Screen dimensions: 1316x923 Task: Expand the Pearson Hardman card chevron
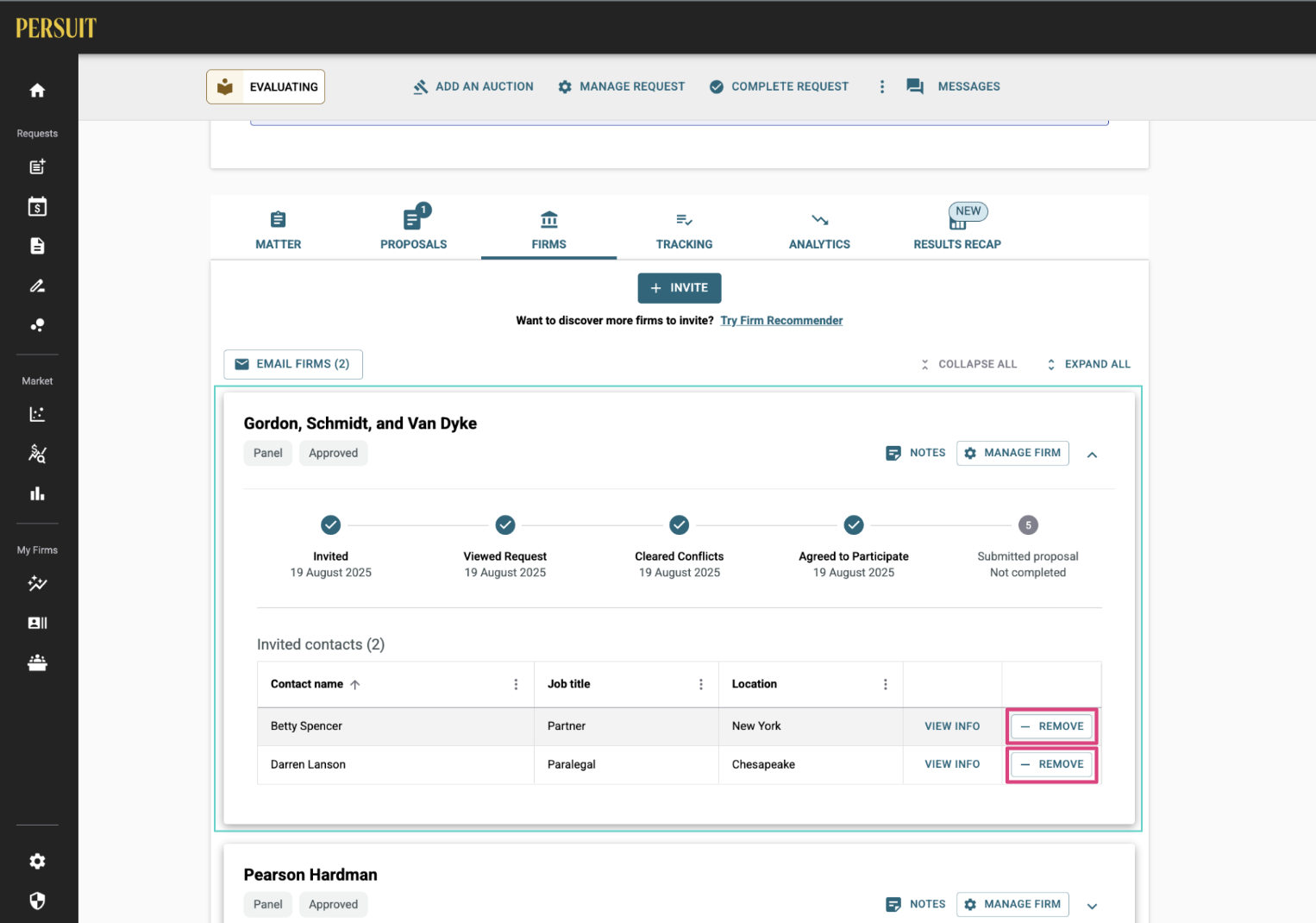pyautogui.click(x=1092, y=906)
